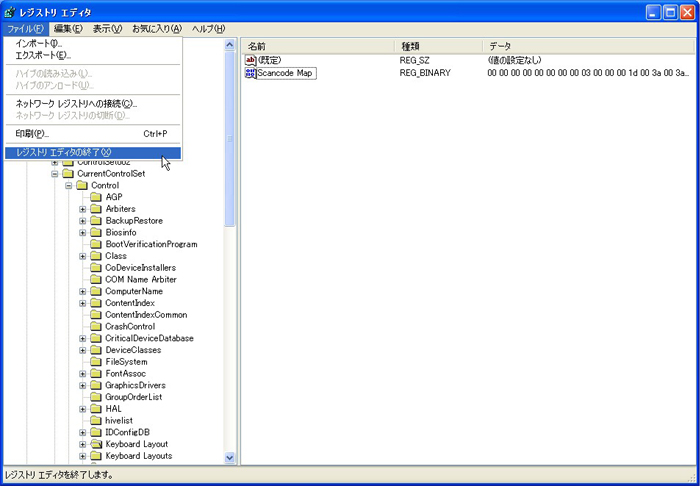The width and height of the screenshot is (700, 486).
Task: Click the open Keyboard Layout folder icon
Action: [x=96, y=444]
